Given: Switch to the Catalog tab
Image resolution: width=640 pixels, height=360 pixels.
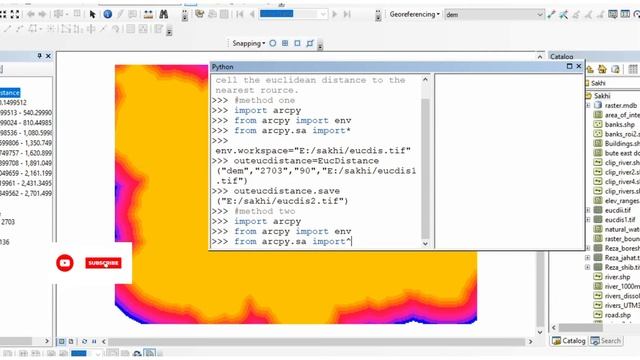Looking at the screenshot, I should tap(569, 341).
